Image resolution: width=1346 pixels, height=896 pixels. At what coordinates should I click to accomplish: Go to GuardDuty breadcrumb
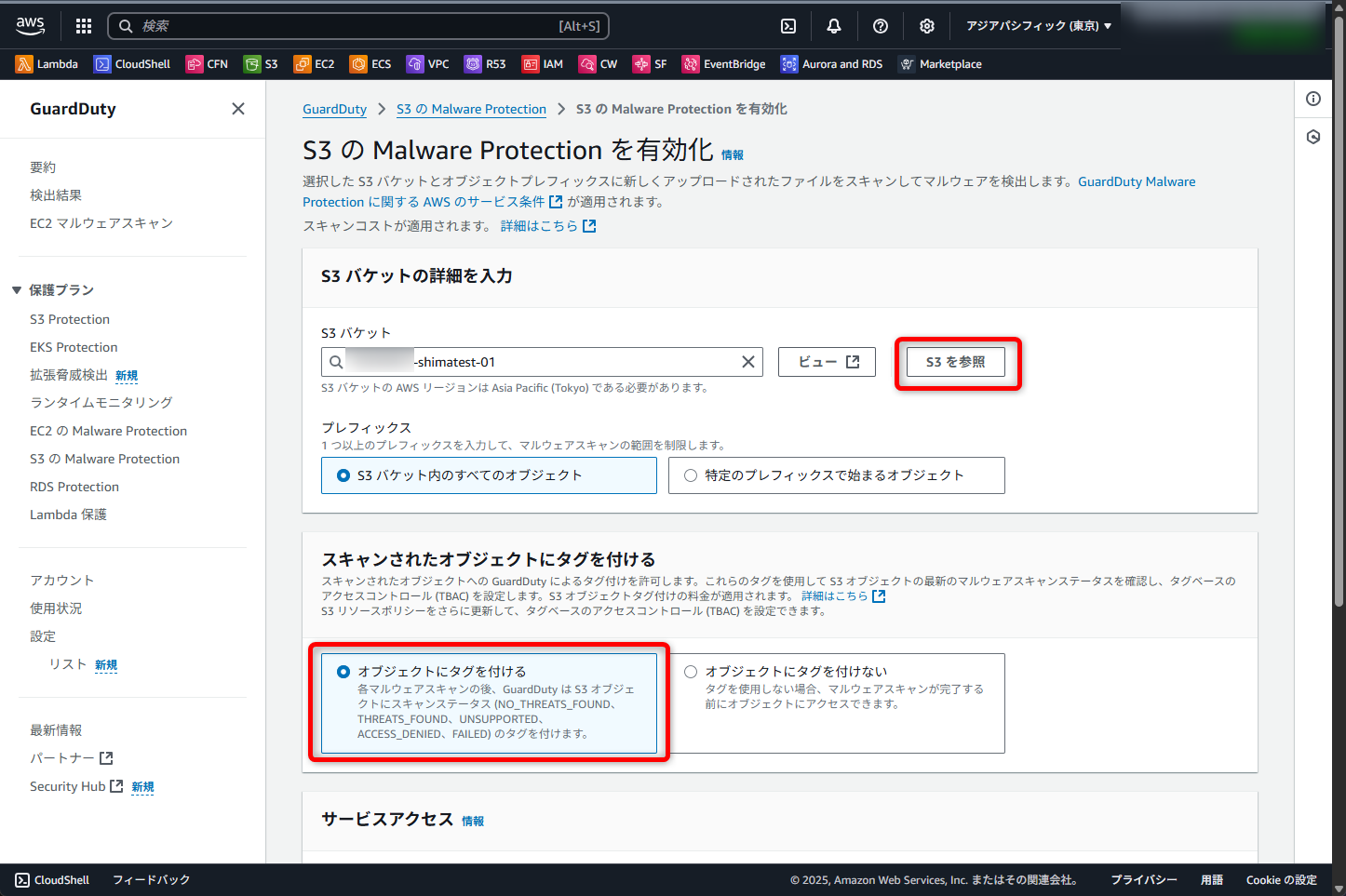(x=334, y=109)
